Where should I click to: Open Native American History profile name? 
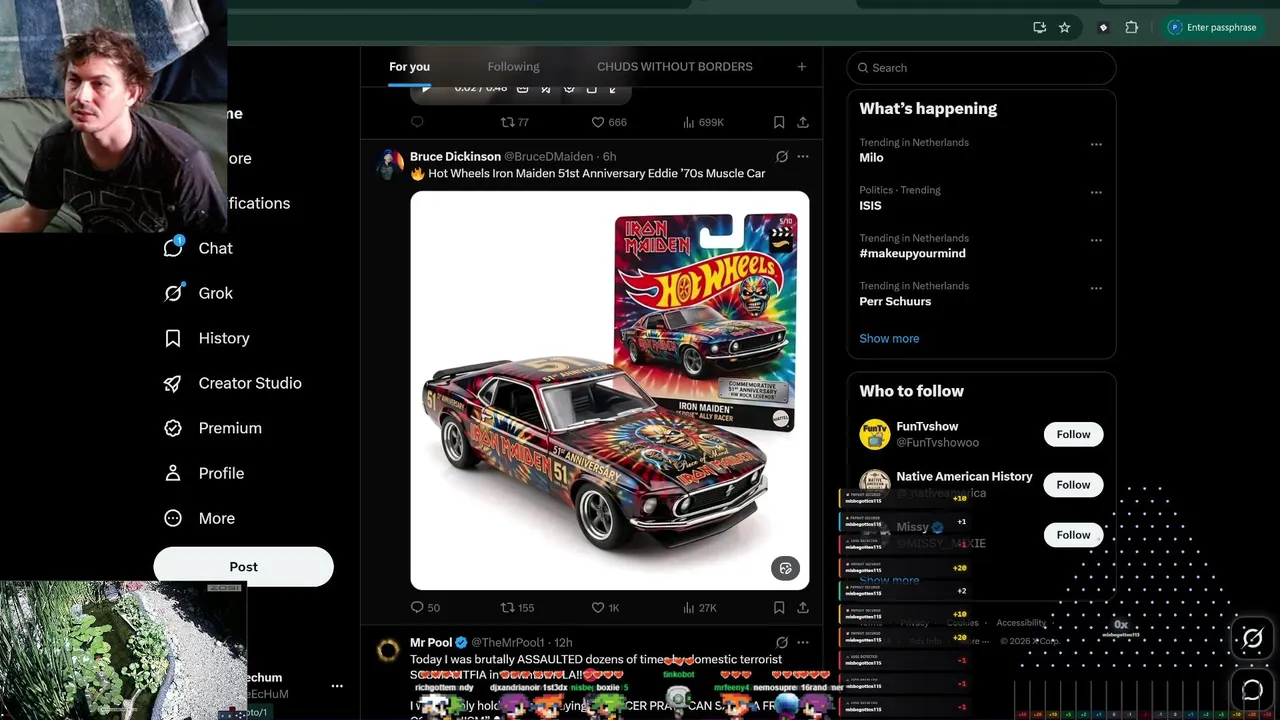[964, 476]
